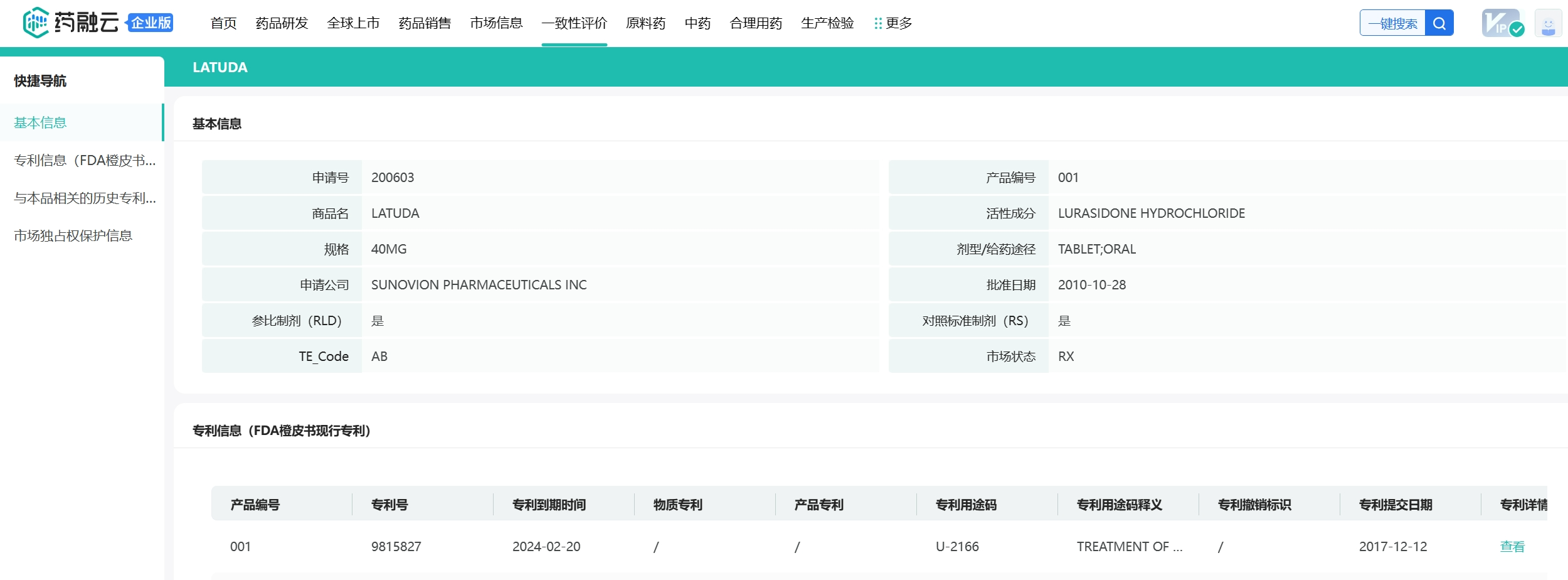This screenshot has width=1568, height=580.
Task: Open the 药品销售 menu
Action: tap(425, 23)
